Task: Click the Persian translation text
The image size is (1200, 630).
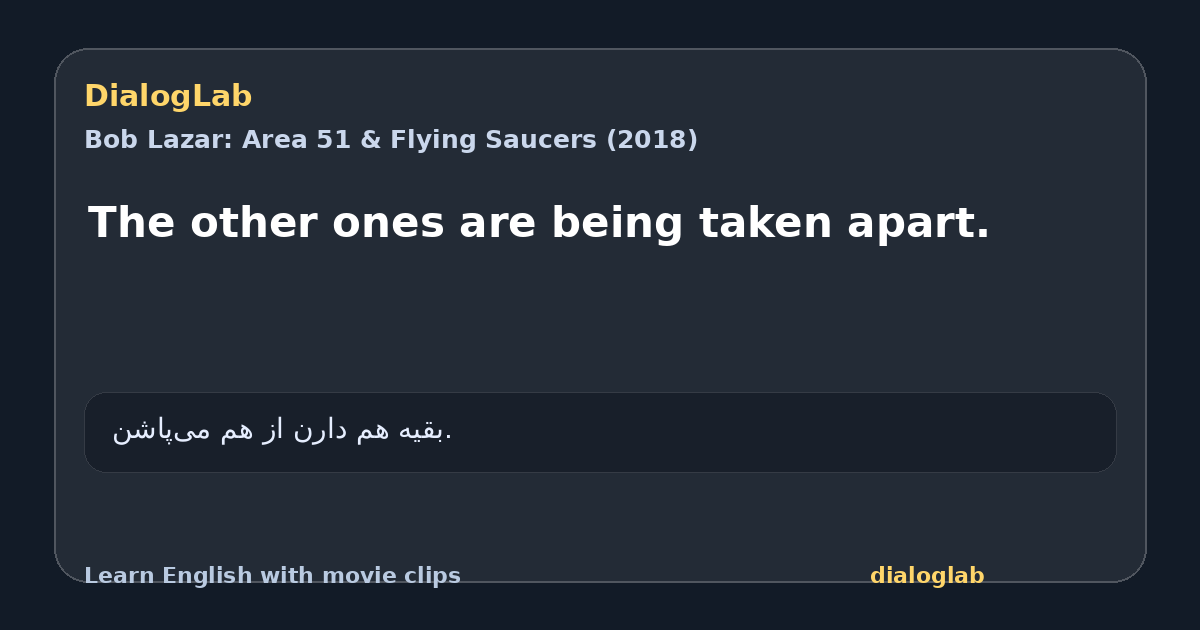Action: point(282,430)
